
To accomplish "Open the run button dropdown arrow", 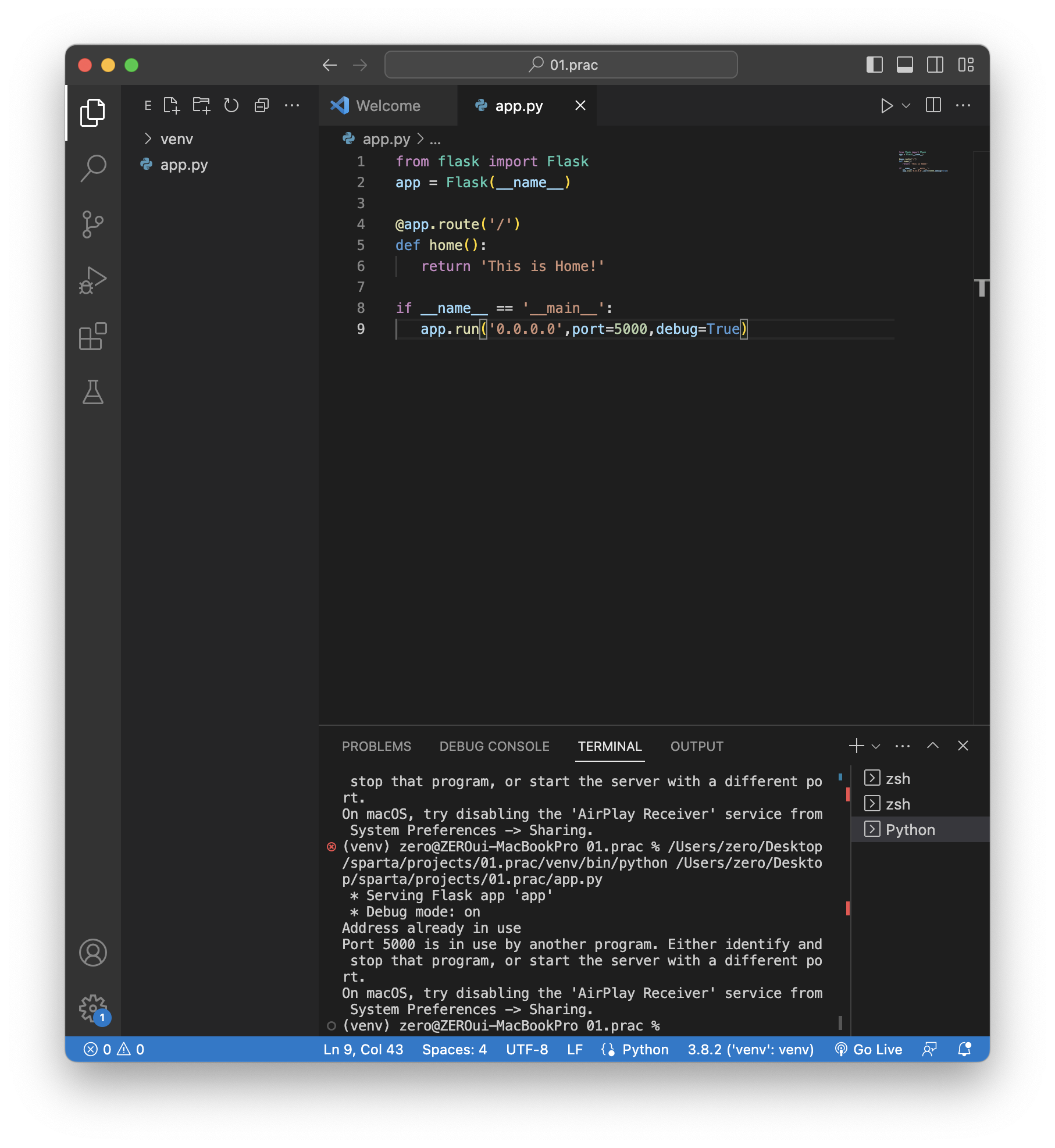I will click(906, 105).
